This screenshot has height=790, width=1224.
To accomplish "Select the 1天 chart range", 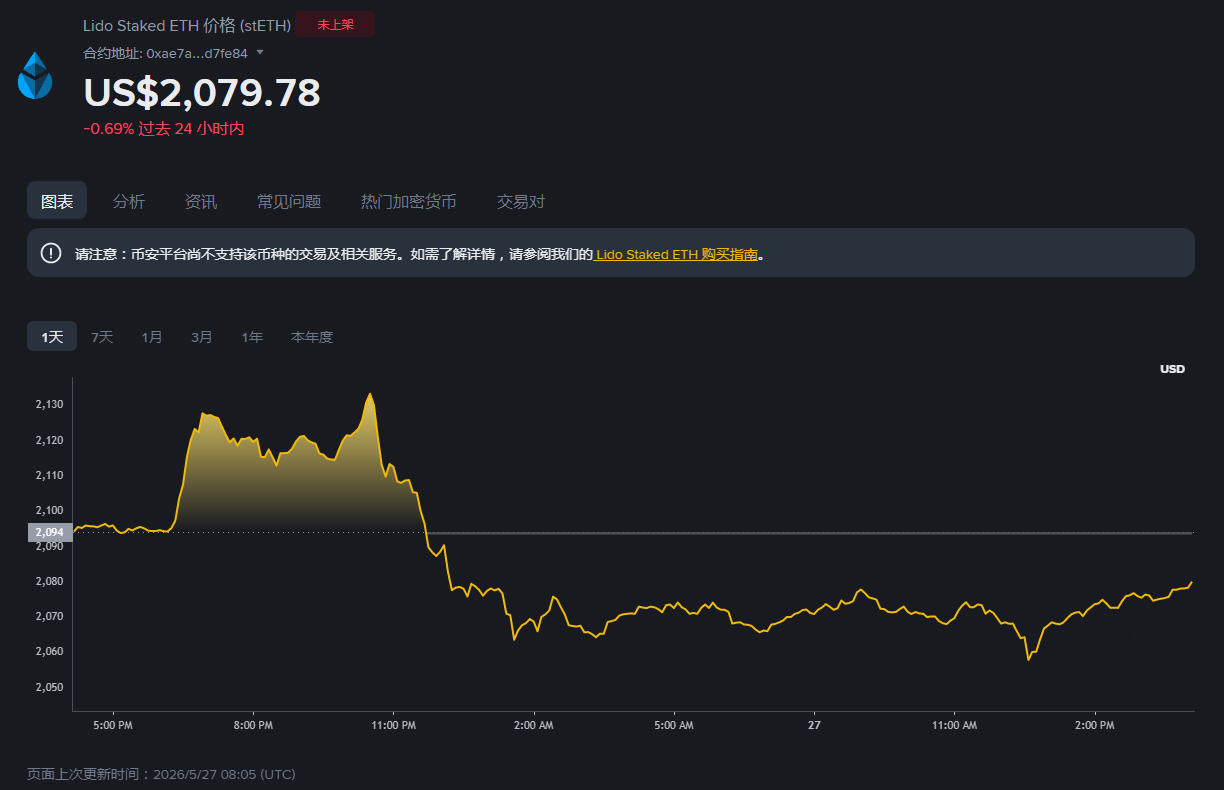I will [52, 337].
